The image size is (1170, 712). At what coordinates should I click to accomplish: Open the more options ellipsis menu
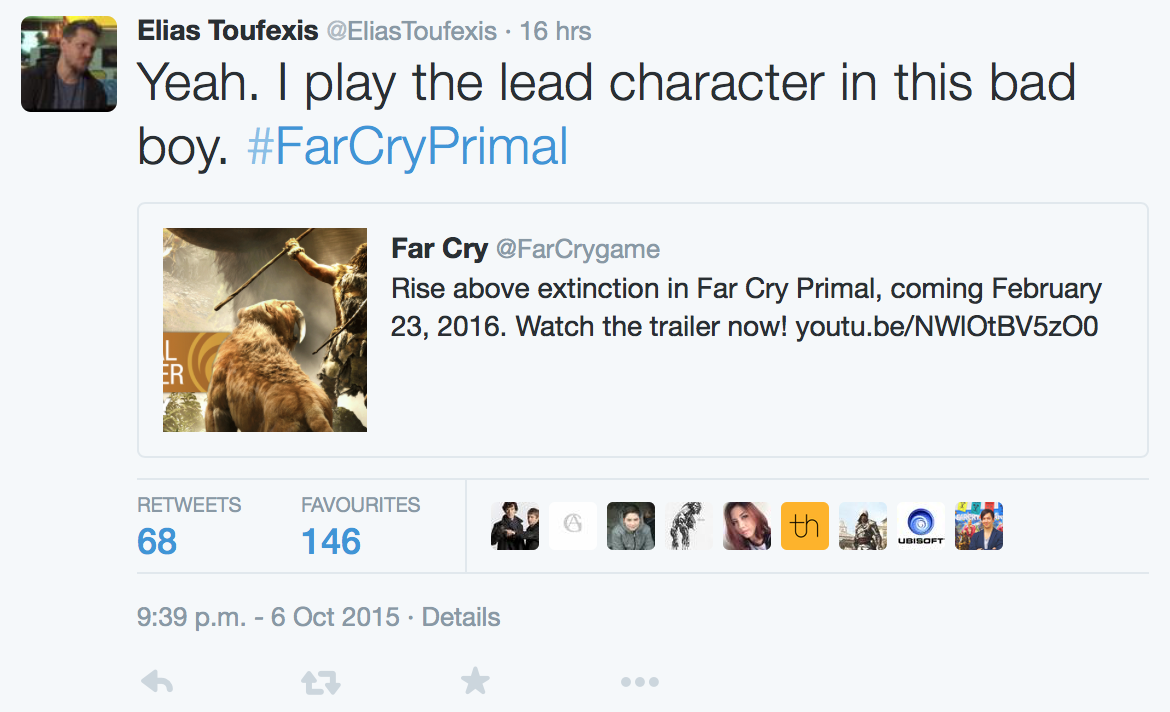[639, 682]
